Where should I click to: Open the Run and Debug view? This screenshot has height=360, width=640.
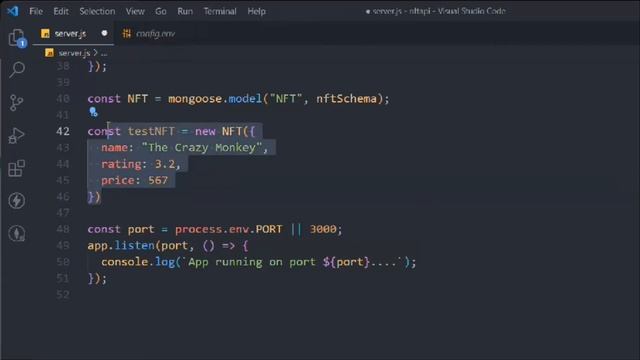tap(16, 136)
